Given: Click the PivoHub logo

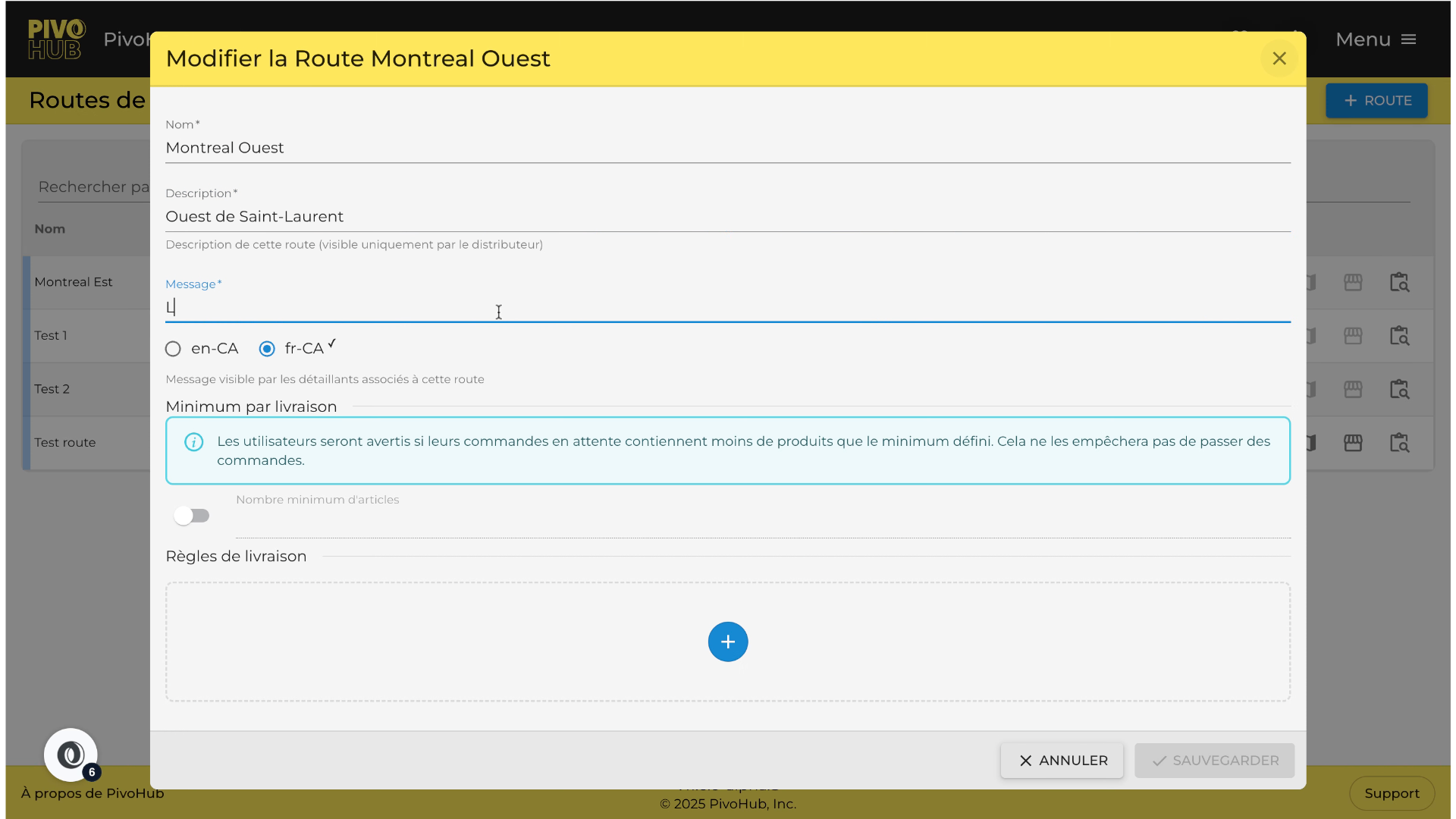Looking at the screenshot, I should (x=56, y=39).
